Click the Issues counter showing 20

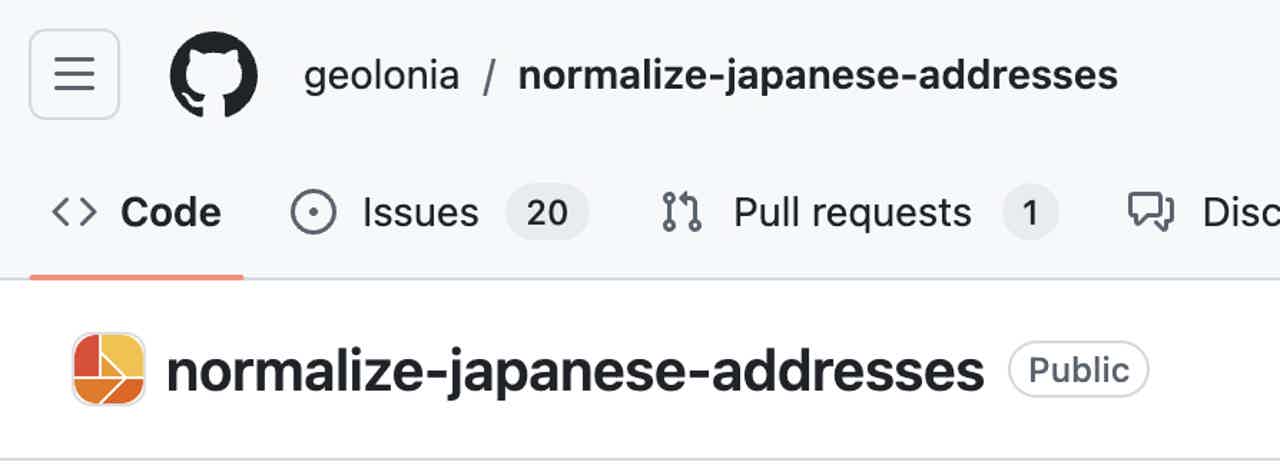click(546, 212)
